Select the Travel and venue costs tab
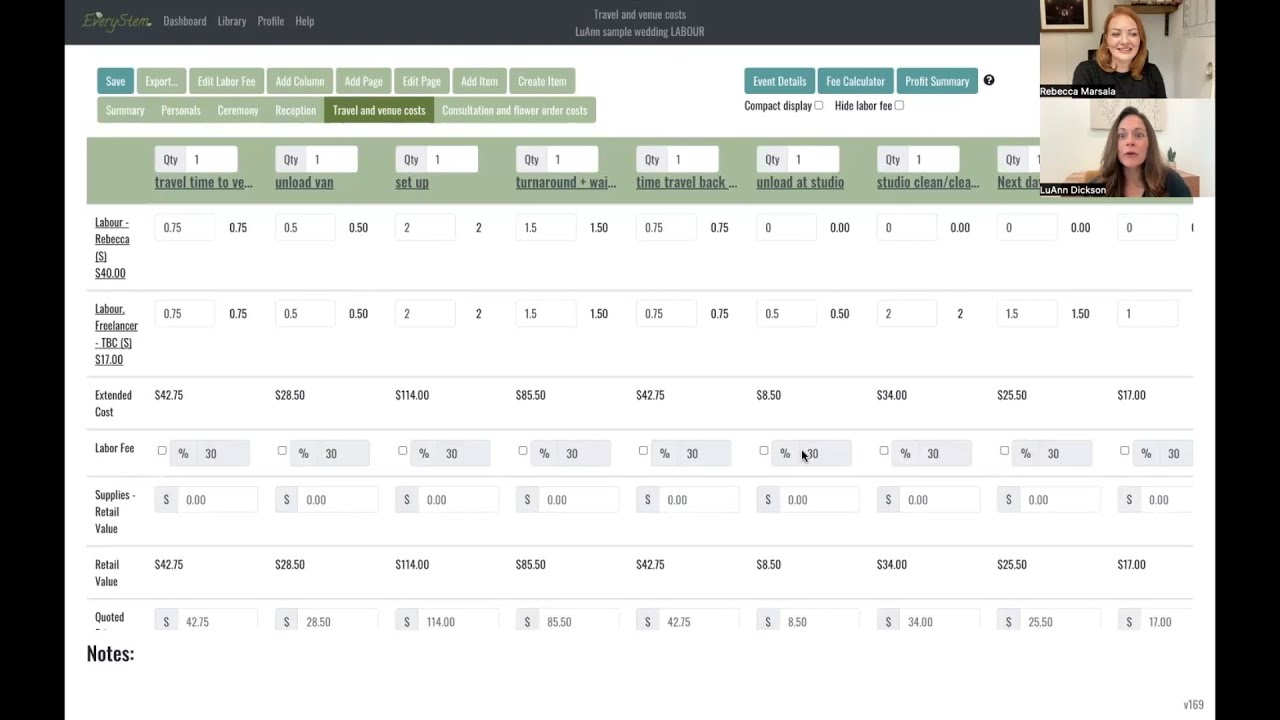 [379, 110]
